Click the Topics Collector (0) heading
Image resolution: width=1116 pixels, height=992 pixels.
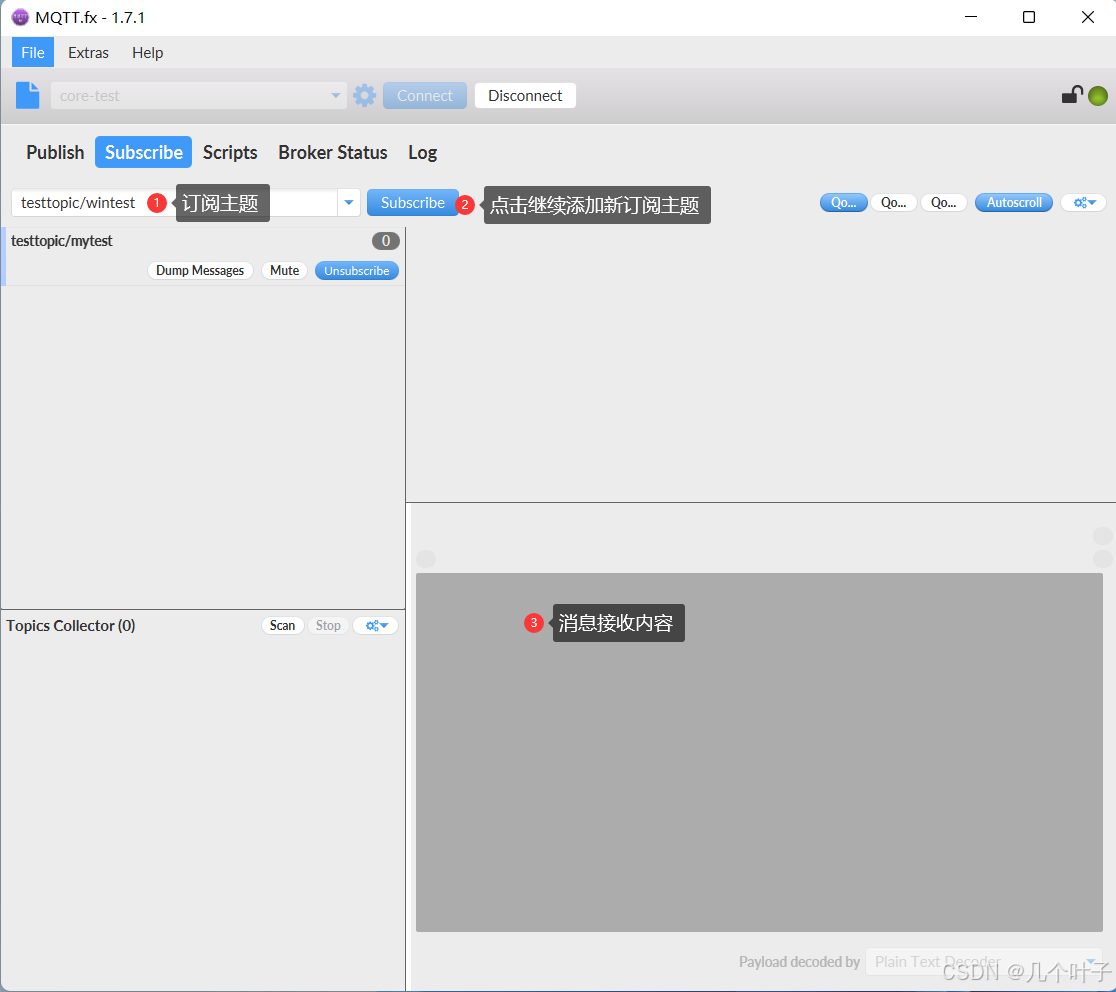(x=70, y=626)
